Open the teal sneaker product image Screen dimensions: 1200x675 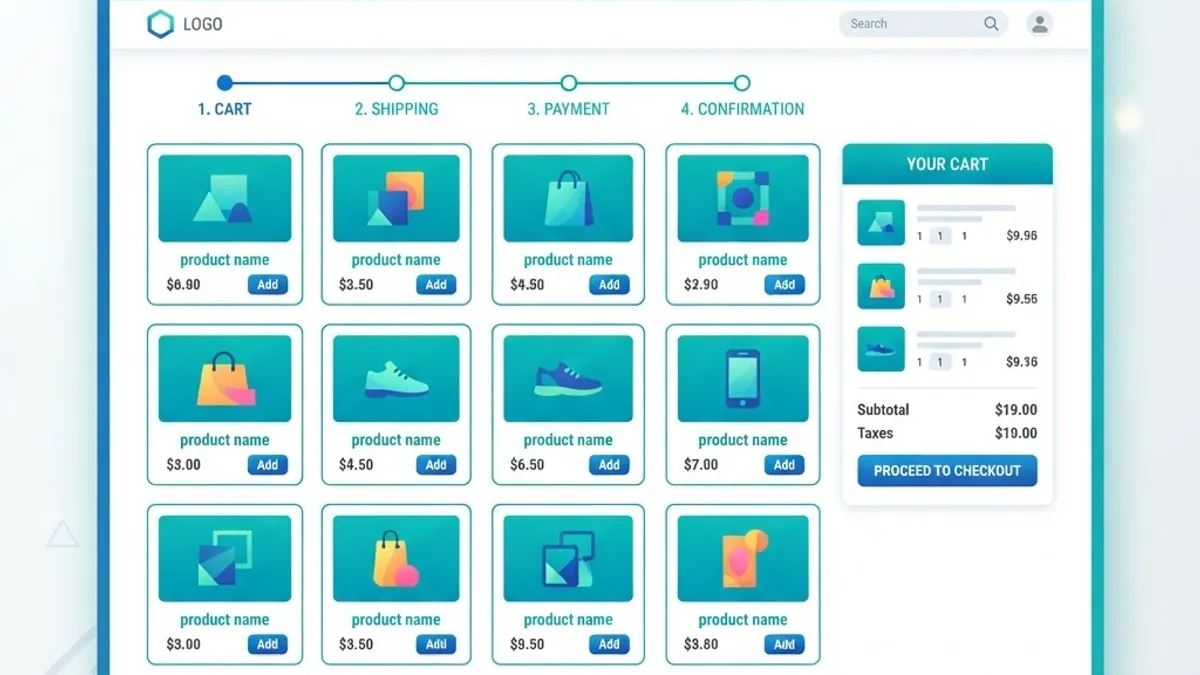[396, 378]
